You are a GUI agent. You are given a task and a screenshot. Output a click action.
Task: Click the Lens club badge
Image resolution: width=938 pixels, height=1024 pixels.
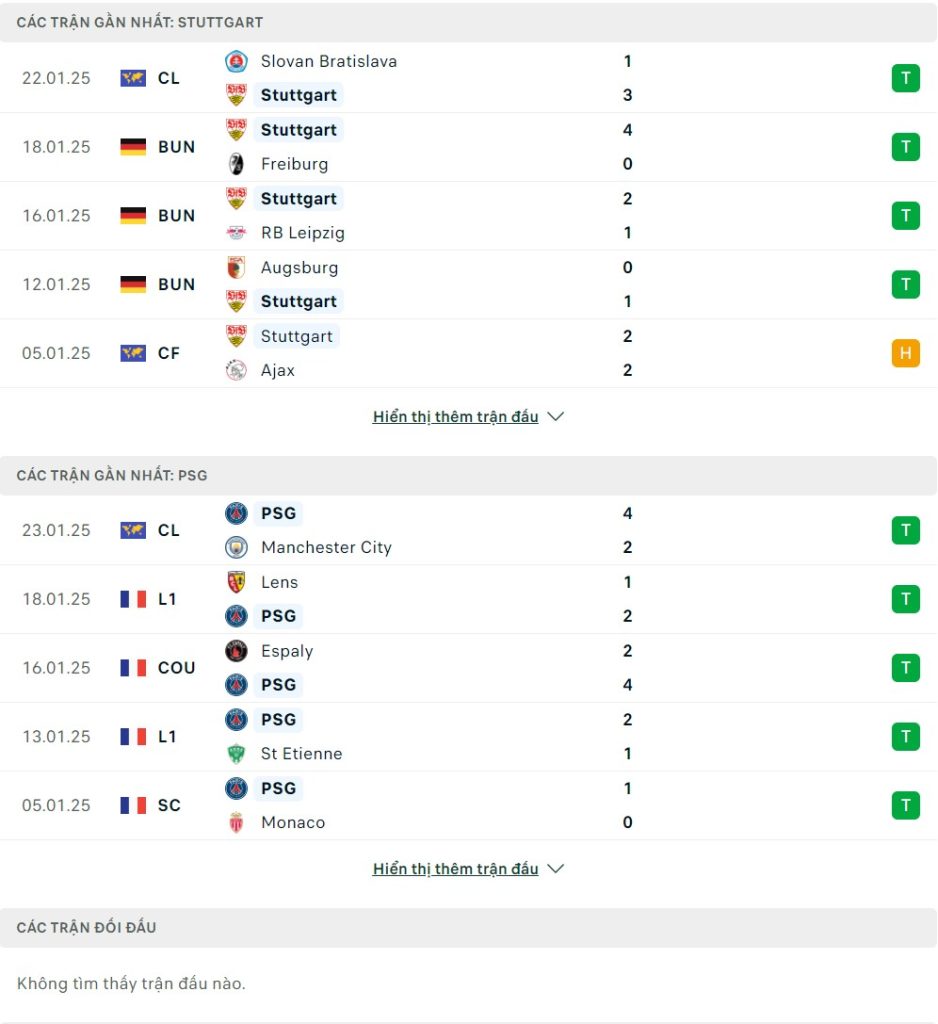236,582
